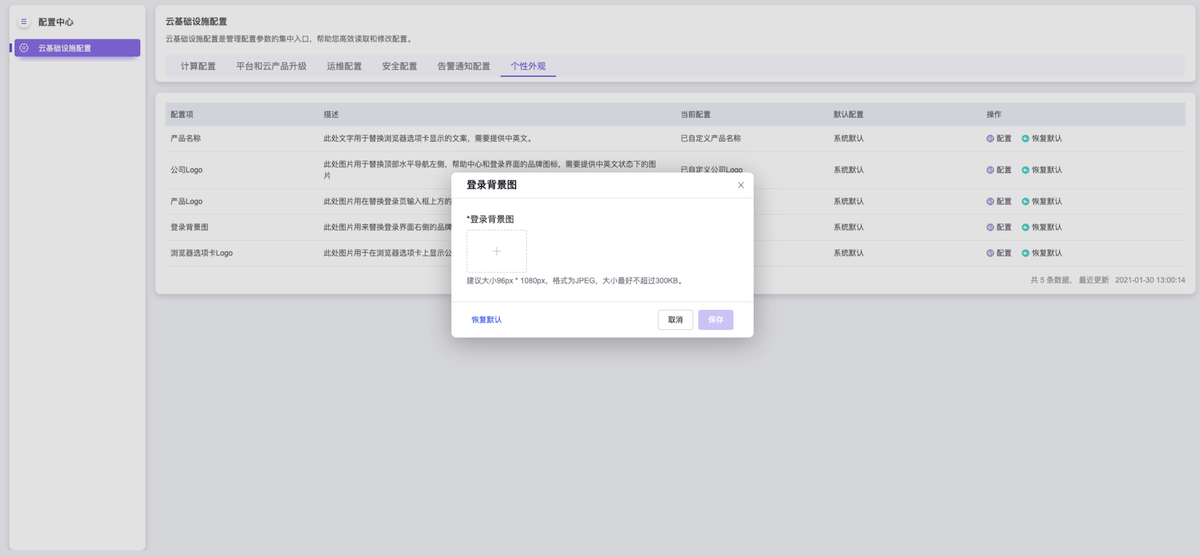Open the 平台和云产品升级 tab

(271, 67)
